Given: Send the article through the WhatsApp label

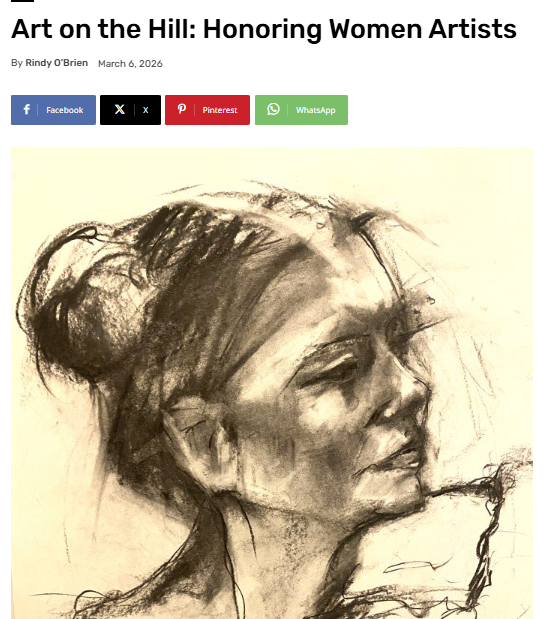Looking at the screenshot, I should pos(316,110).
